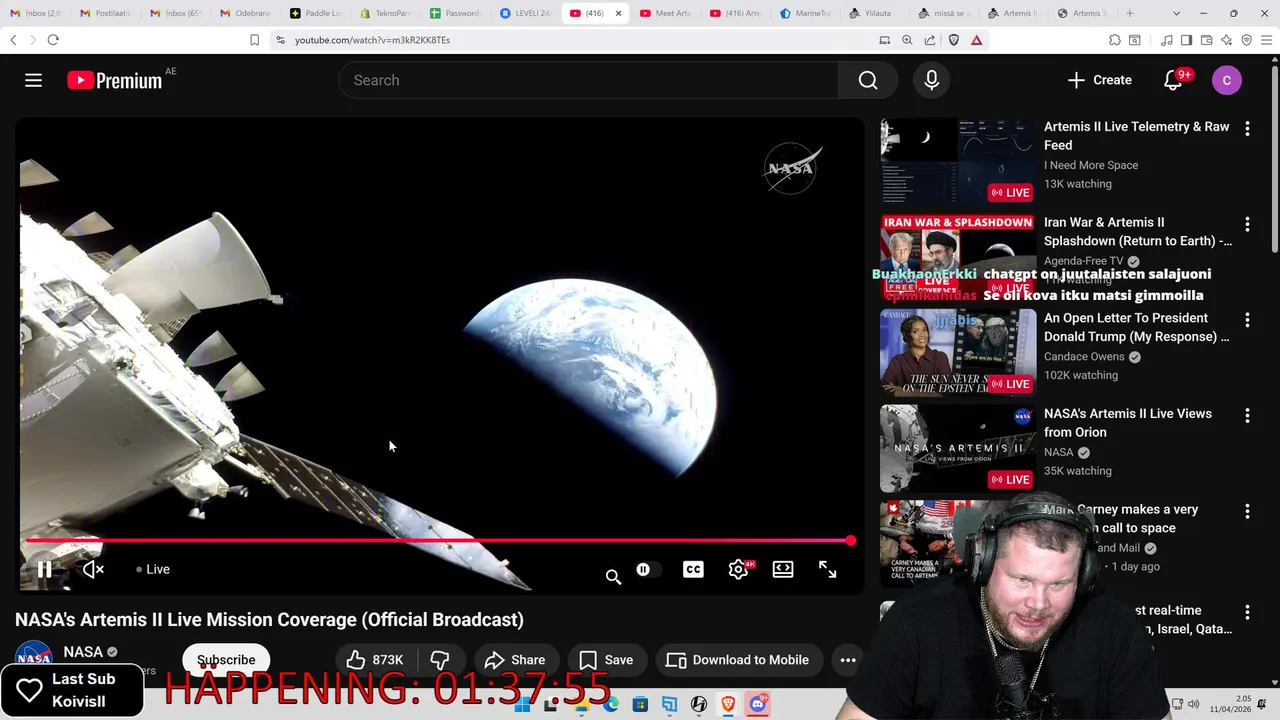Toggle closed captions CC

tap(693, 569)
